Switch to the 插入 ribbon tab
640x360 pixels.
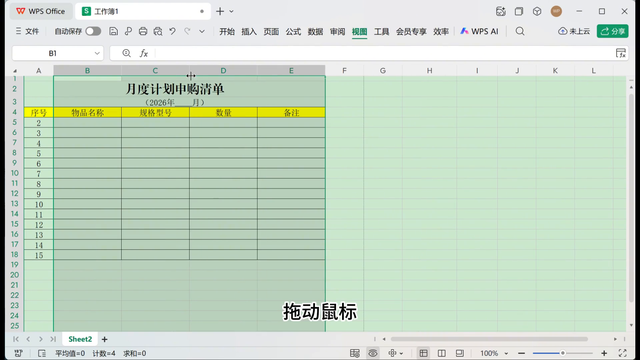pos(249,31)
